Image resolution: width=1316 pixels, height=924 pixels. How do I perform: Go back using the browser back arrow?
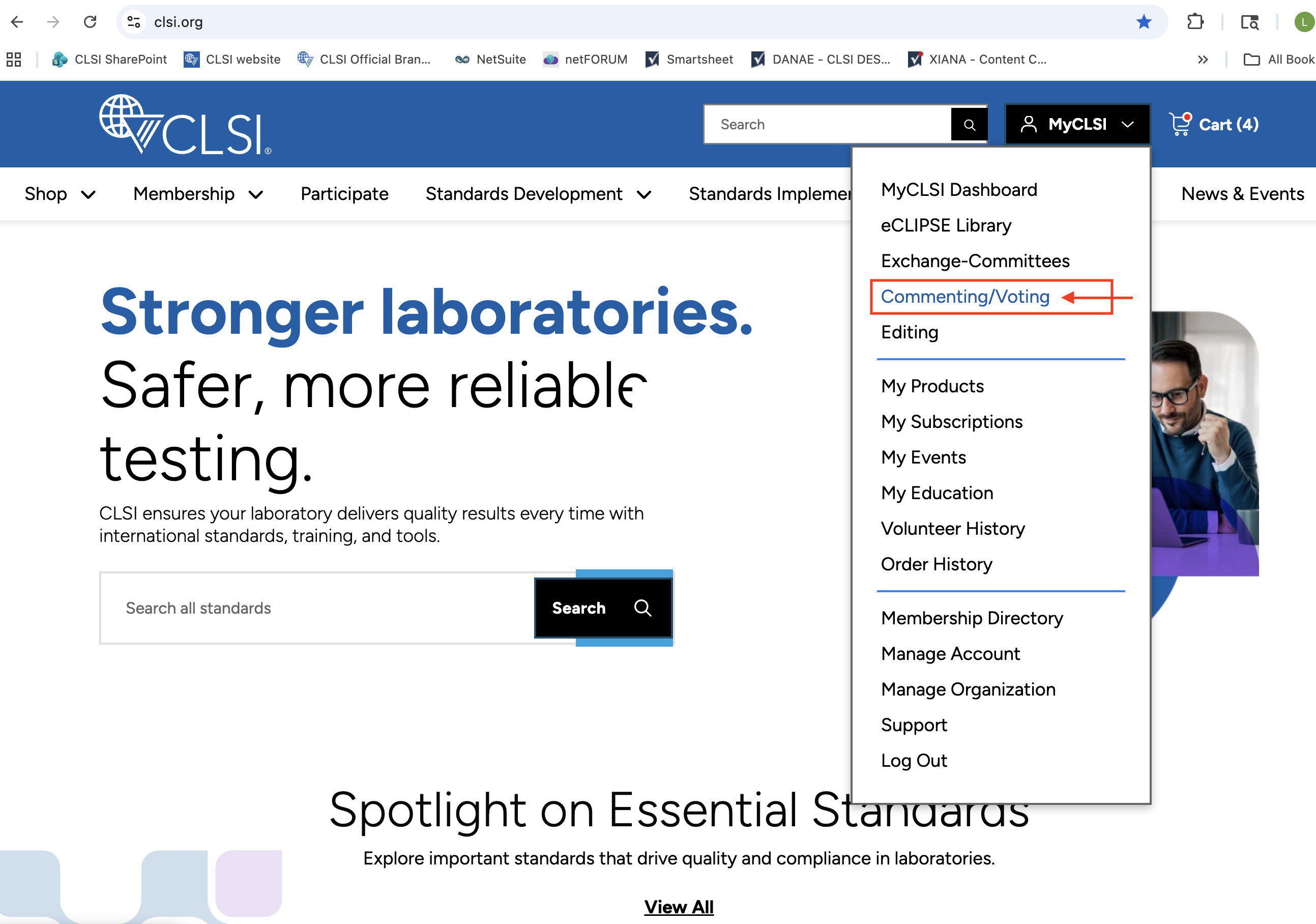pos(17,22)
